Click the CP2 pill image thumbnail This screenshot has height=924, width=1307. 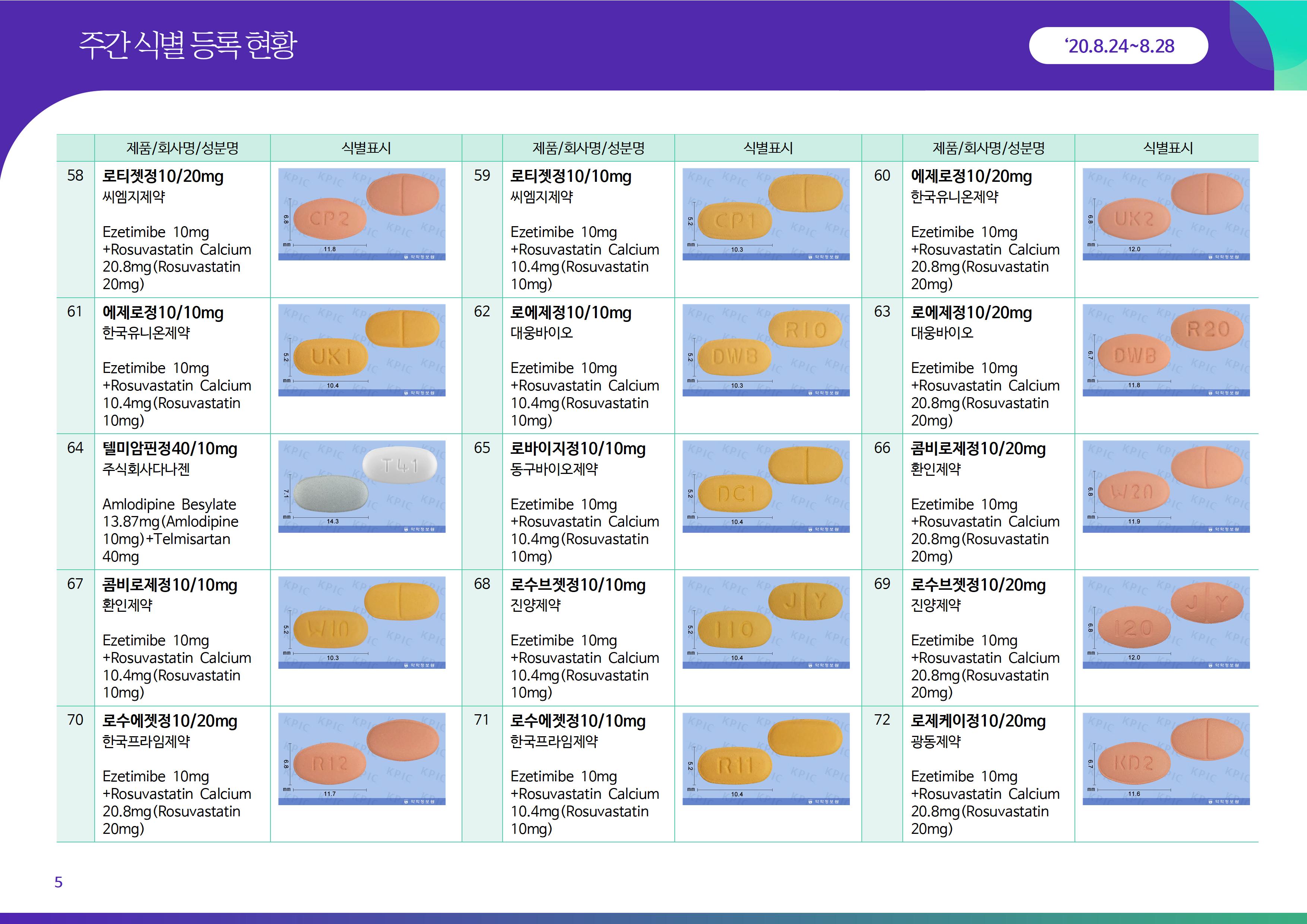point(361,214)
